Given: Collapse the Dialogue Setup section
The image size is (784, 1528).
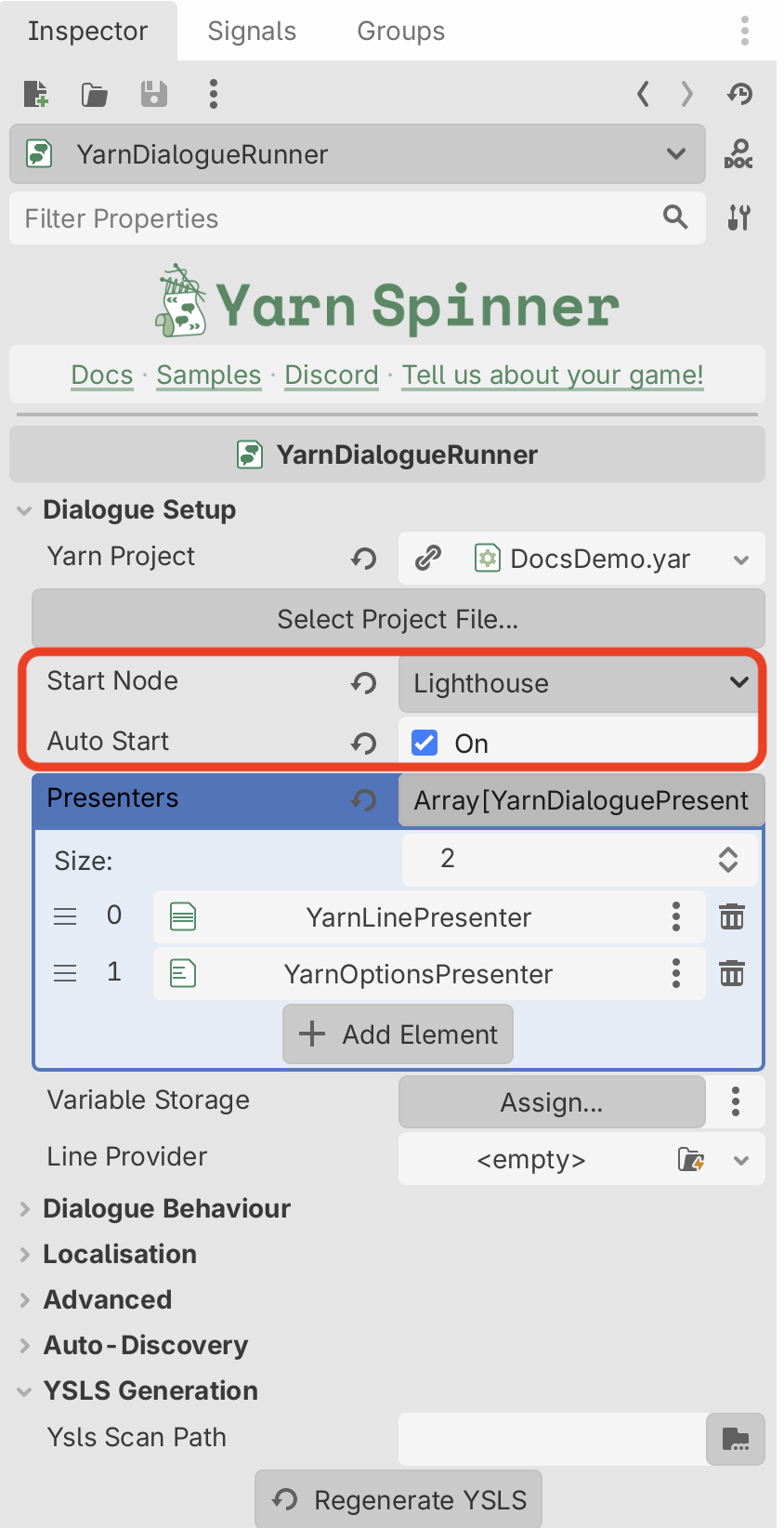Looking at the screenshot, I should [25, 510].
